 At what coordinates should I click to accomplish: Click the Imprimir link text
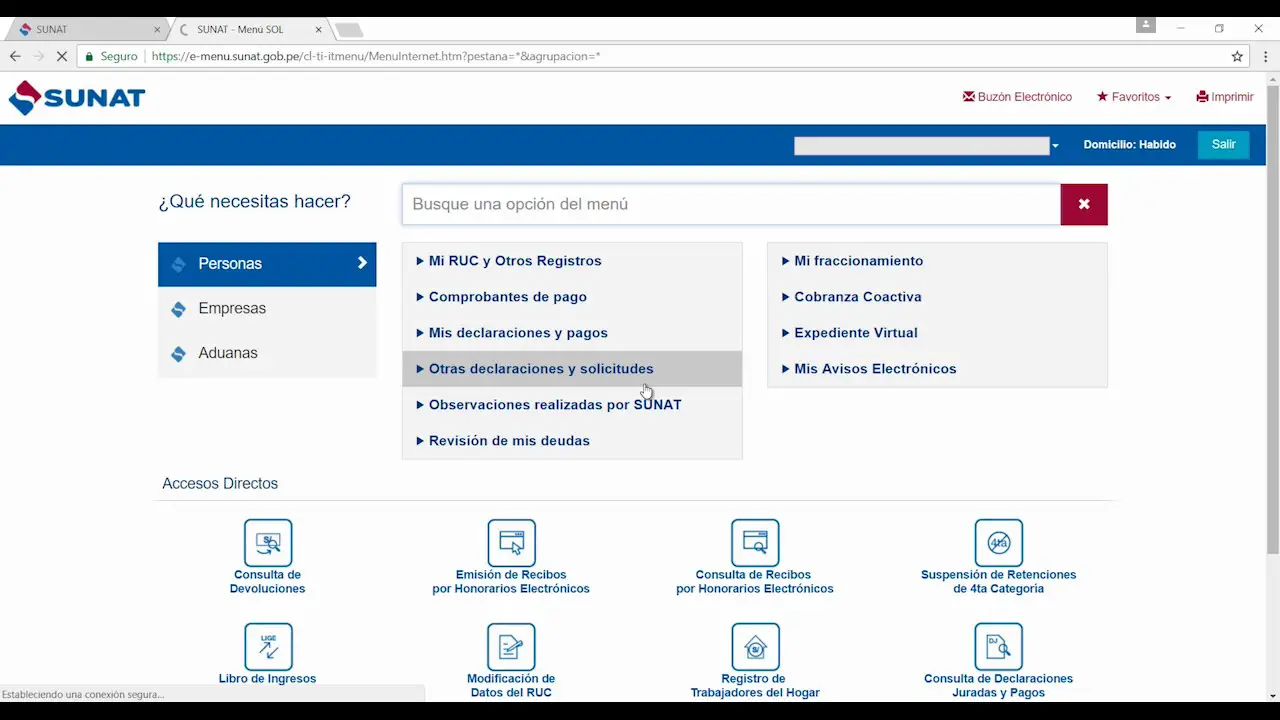pyautogui.click(x=1232, y=97)
